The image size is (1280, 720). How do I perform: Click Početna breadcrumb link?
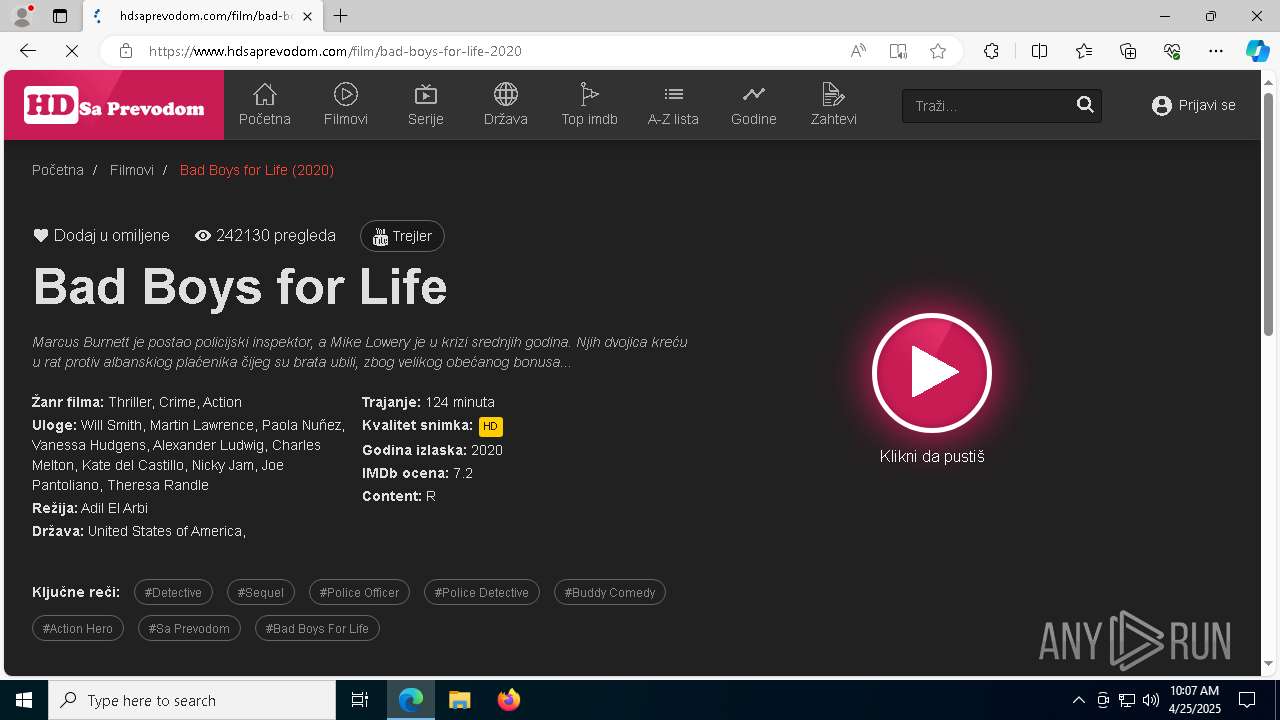tap(58, 170)
